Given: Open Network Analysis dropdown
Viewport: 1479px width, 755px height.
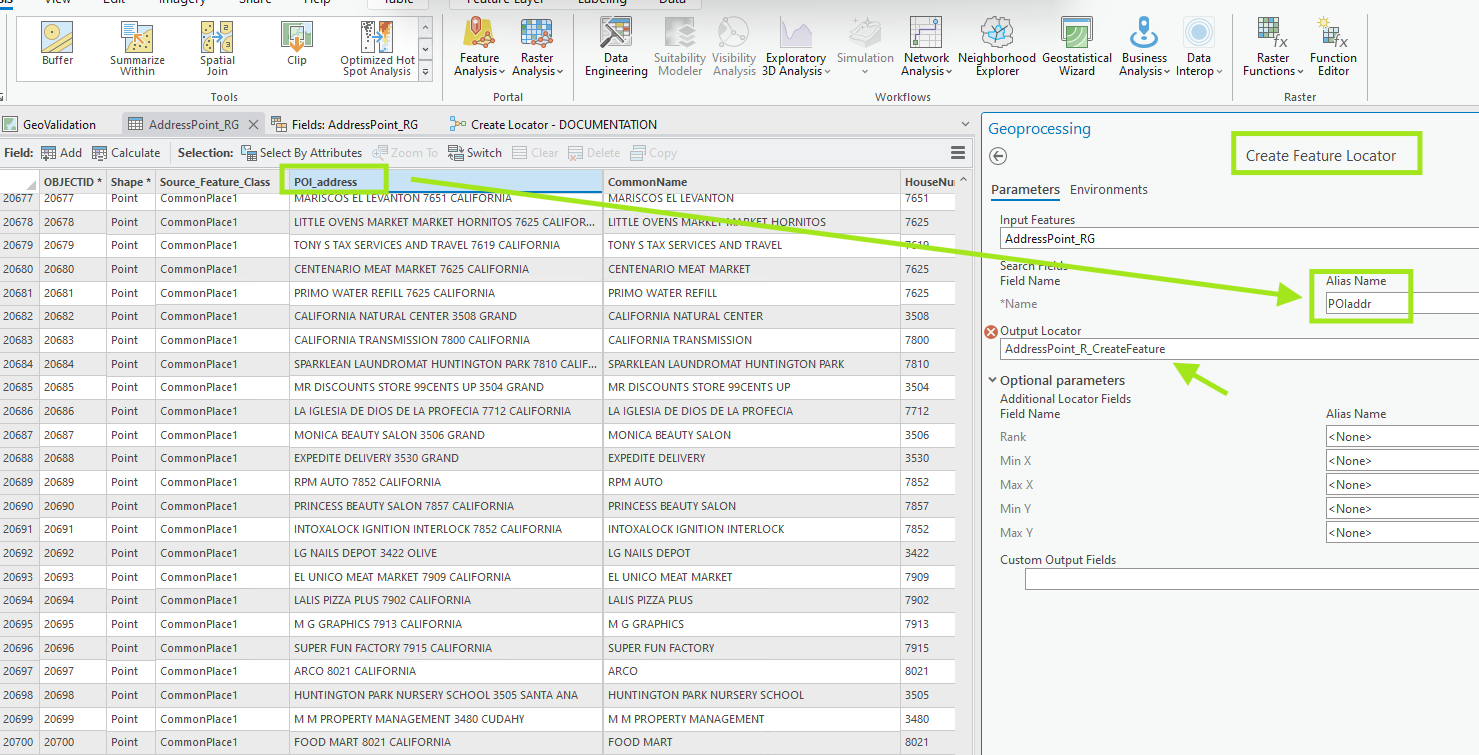Looking at the screenshot, I should click(926, 47).
